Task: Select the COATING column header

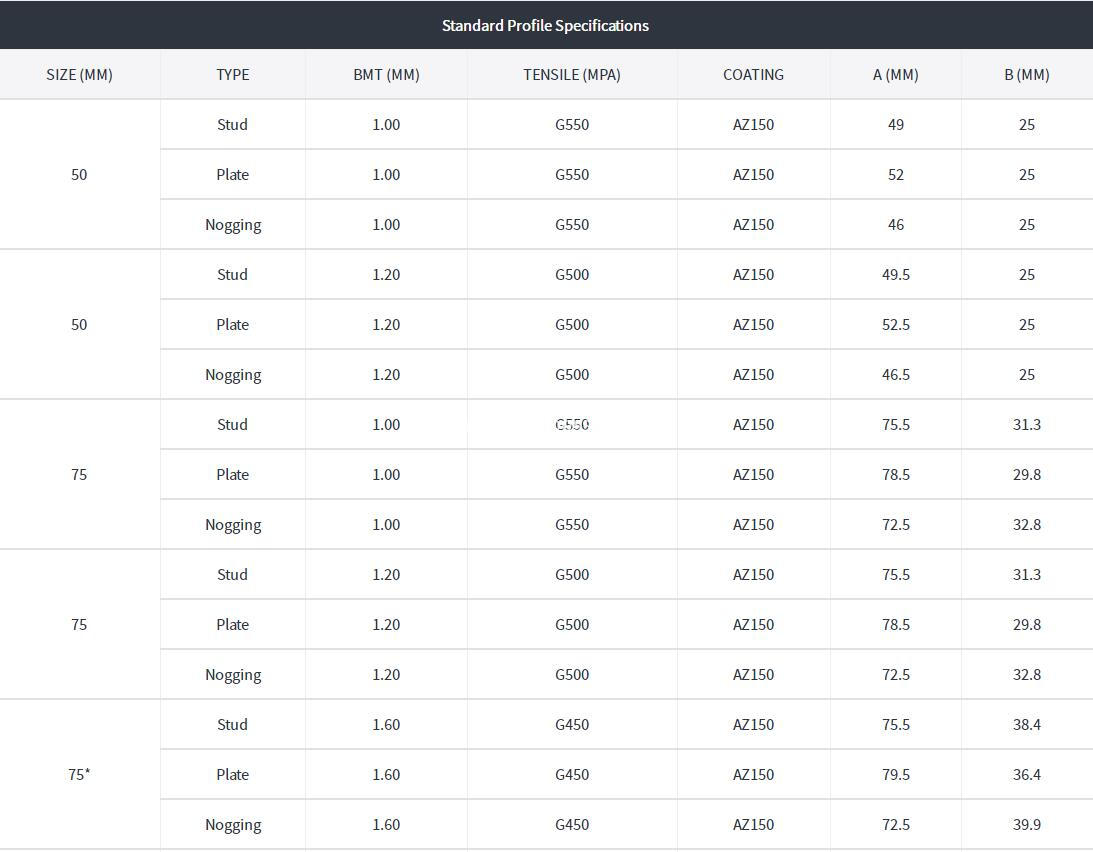Action: [754, 75]
